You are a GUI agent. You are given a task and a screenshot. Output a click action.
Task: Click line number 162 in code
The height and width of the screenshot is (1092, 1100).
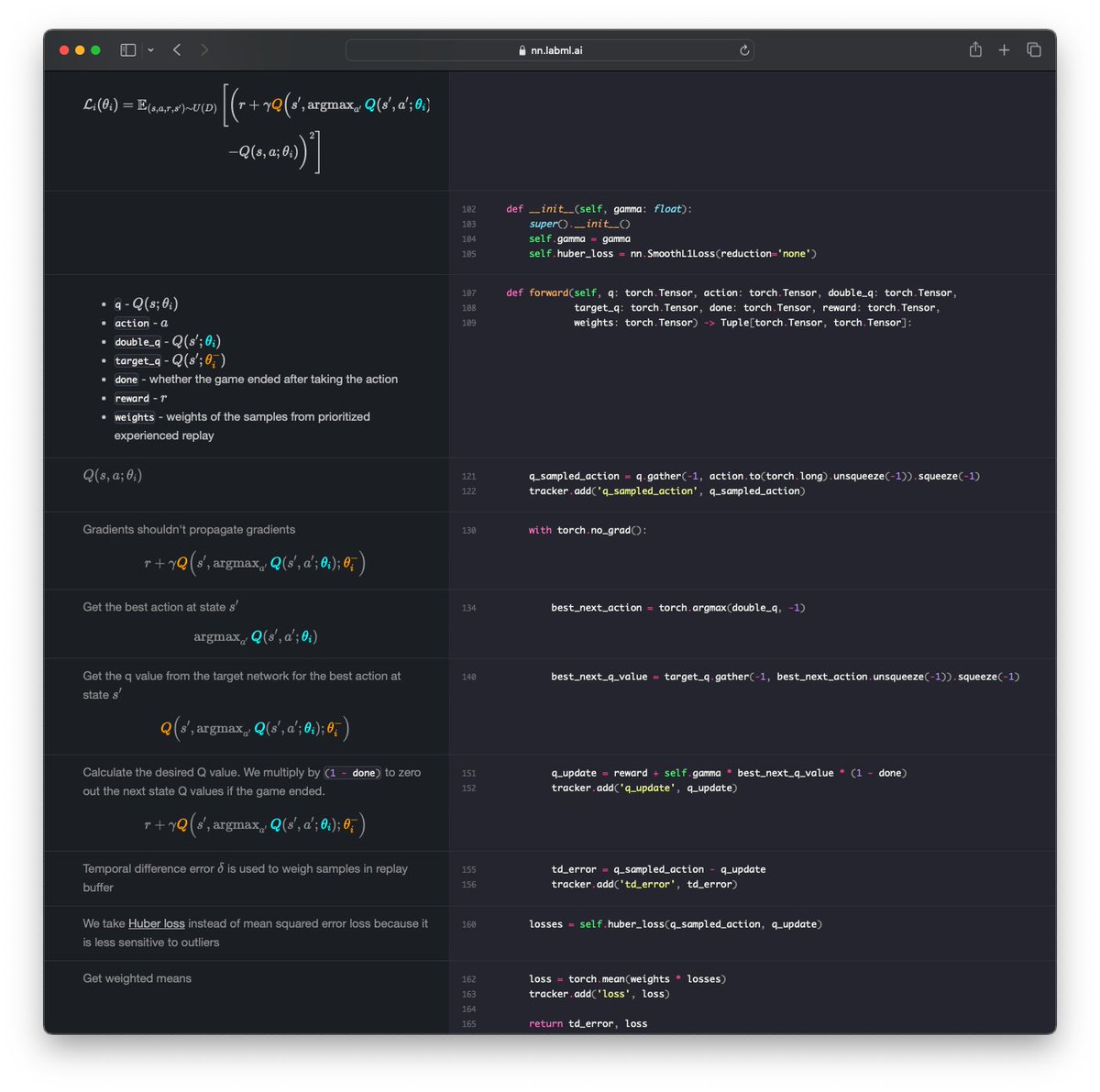[468, 979]
